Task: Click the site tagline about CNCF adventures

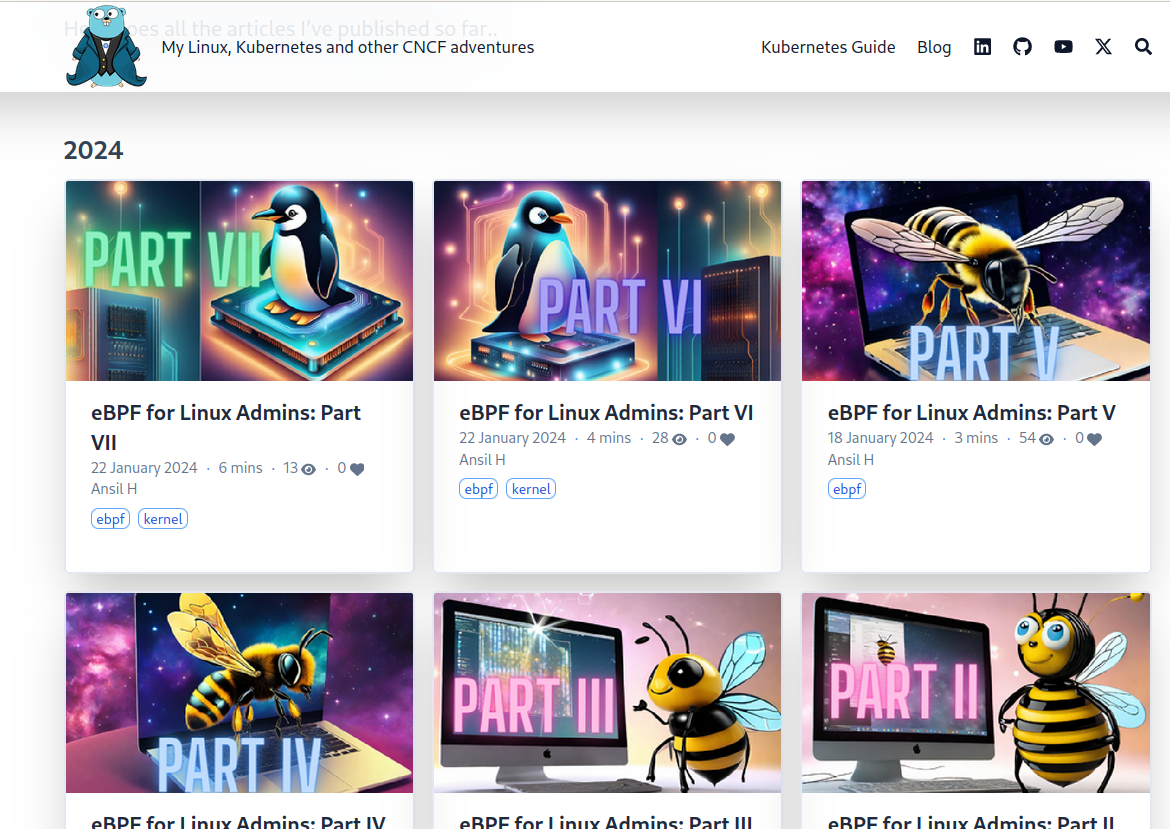Action: coord(348,47)
